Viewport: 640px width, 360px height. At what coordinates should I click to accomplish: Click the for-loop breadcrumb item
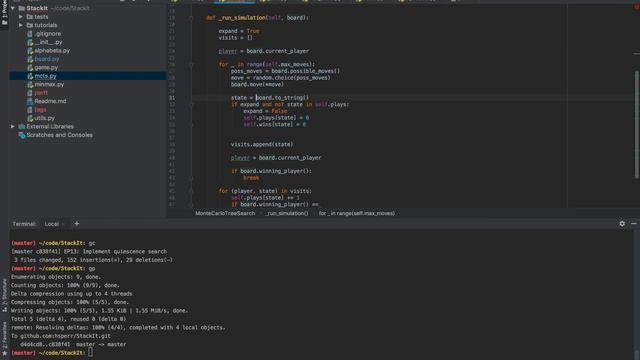357,213
